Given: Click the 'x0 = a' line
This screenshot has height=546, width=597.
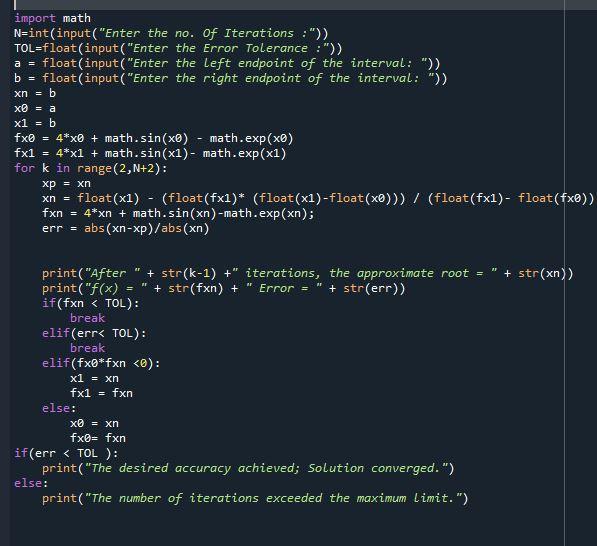Looking at the screenshot, I should [35, 109].
